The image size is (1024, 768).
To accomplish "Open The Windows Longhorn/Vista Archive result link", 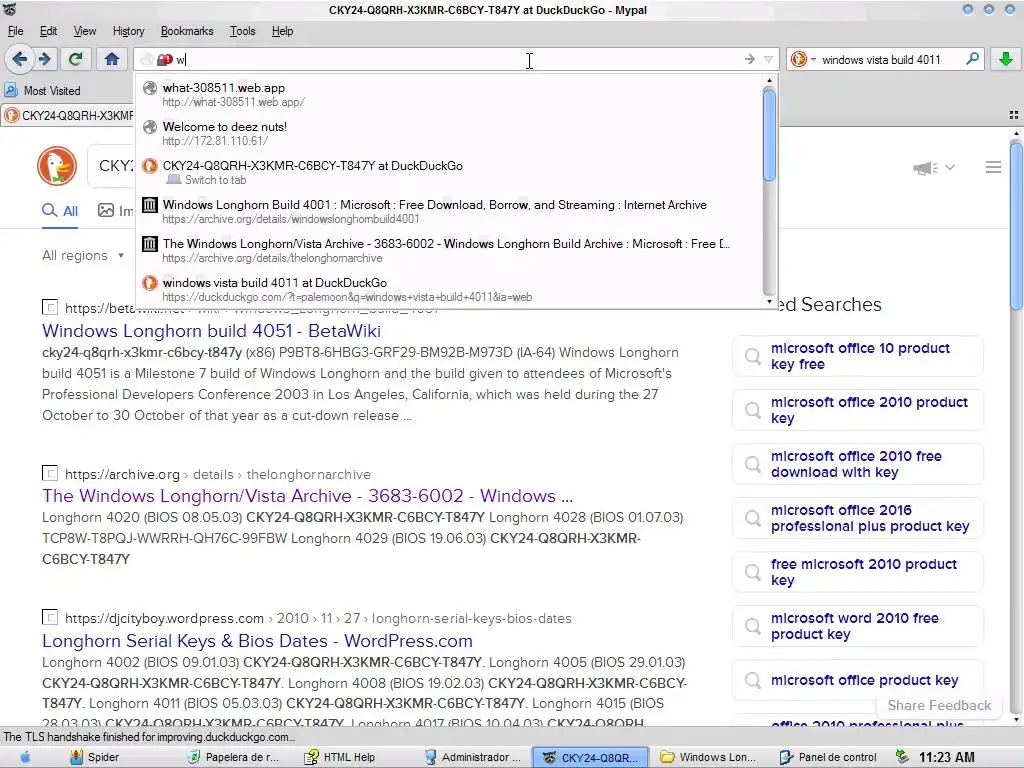I will coord(307,496).
